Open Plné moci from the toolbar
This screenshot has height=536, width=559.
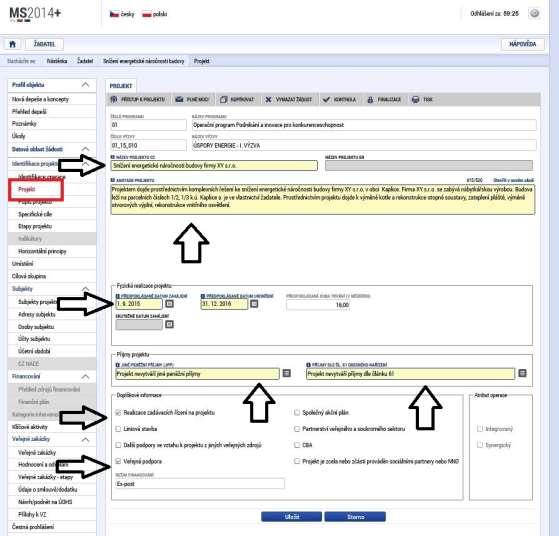click(x=192, y=99)
